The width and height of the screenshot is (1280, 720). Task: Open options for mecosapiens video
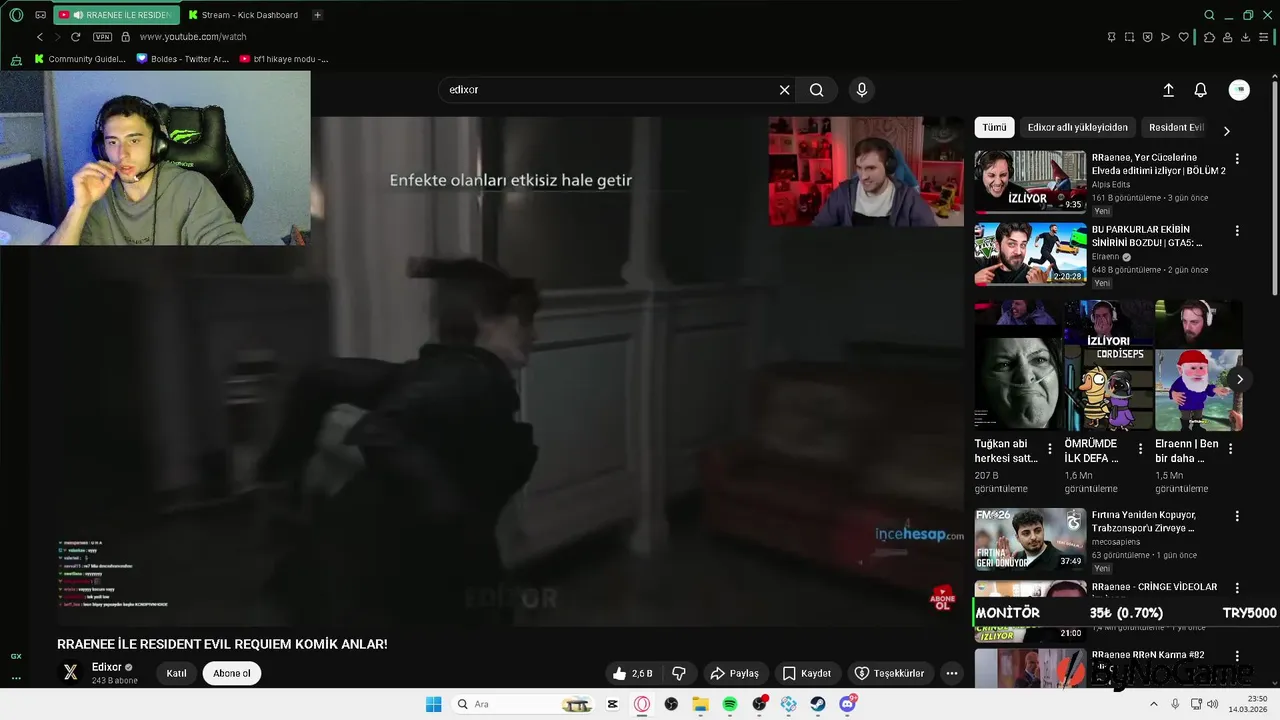pos(1237,517)
